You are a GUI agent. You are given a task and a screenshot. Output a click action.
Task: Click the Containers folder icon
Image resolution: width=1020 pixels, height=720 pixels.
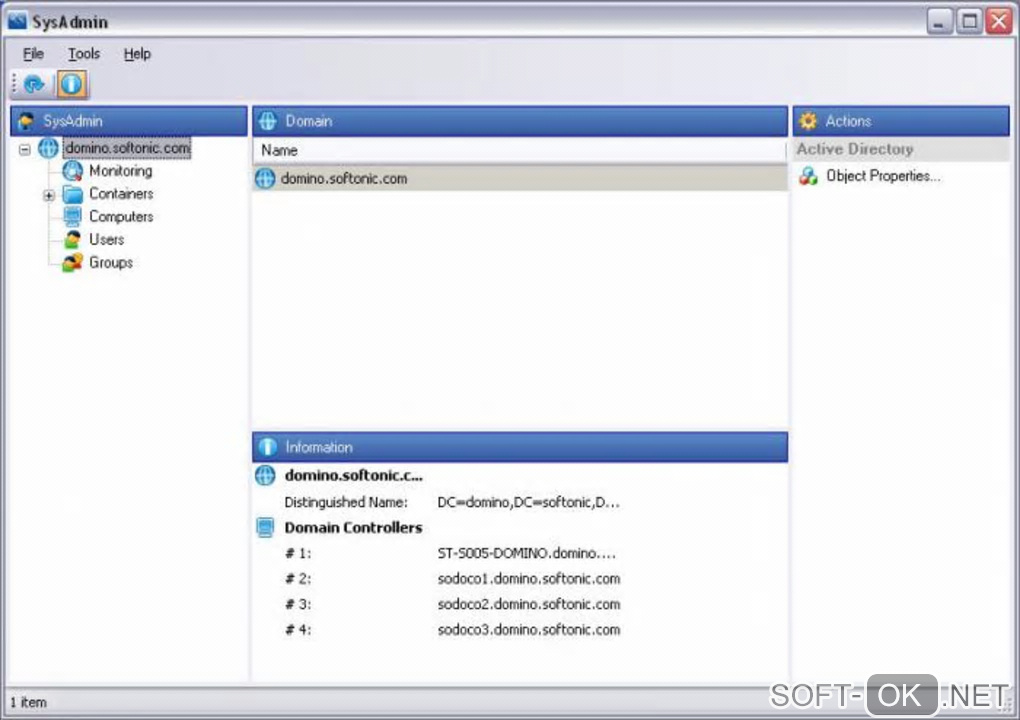click(72, 194)
